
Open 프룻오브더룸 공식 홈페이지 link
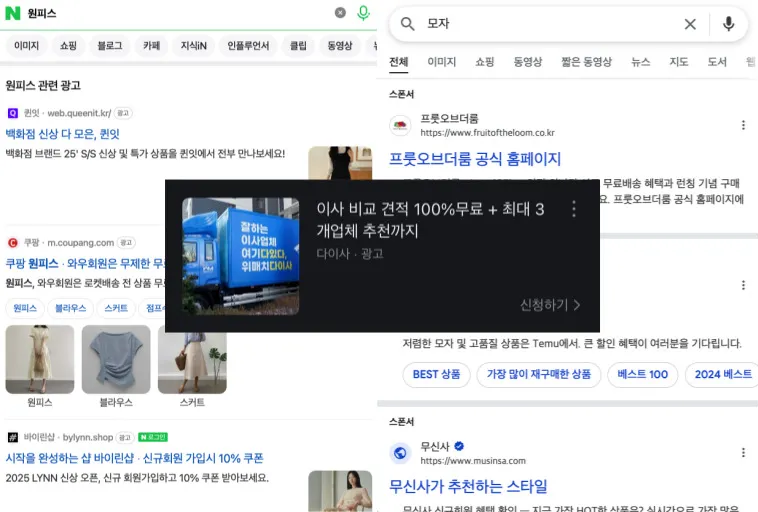click(x=475, y=159)
